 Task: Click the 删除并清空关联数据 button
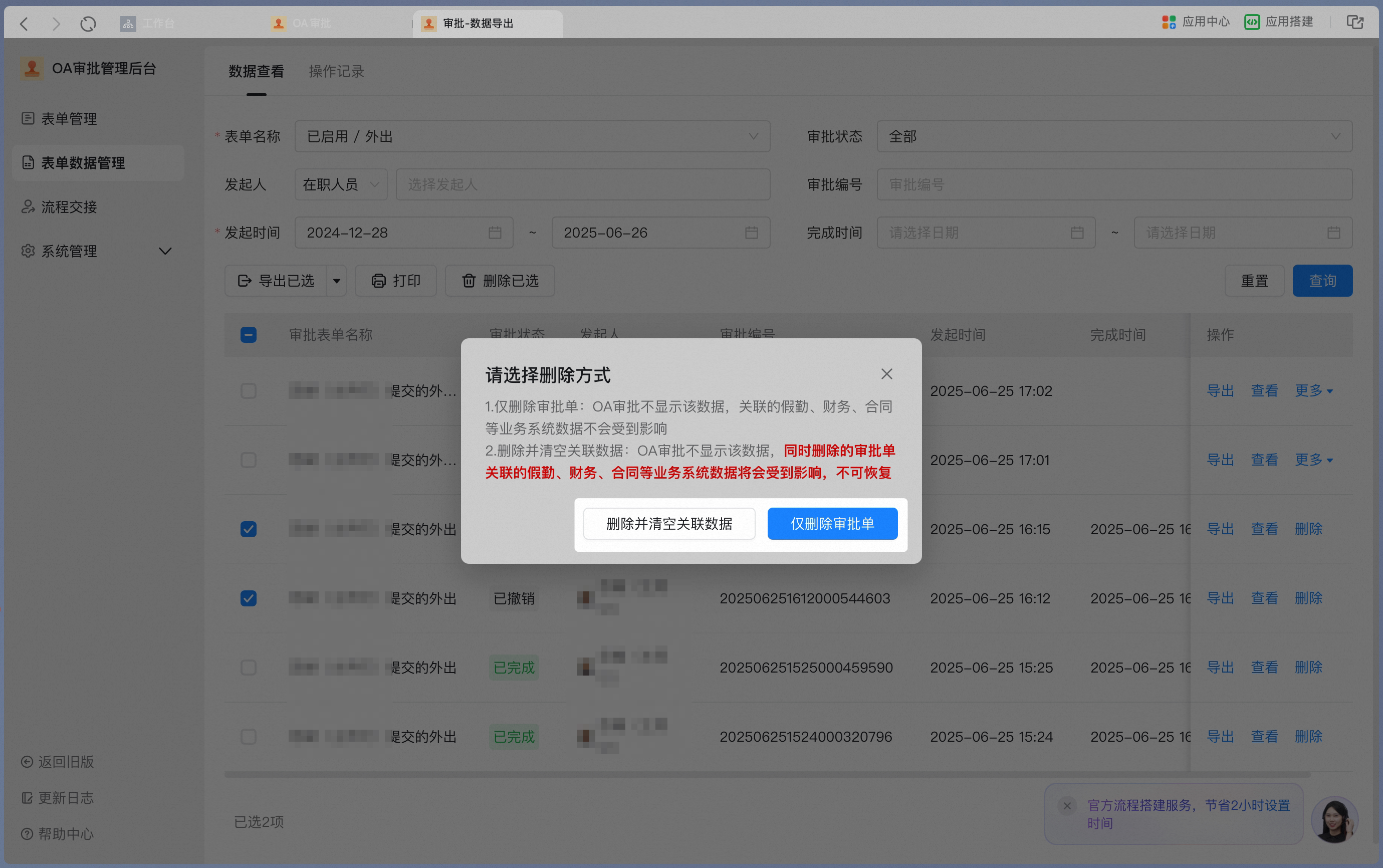669,524
